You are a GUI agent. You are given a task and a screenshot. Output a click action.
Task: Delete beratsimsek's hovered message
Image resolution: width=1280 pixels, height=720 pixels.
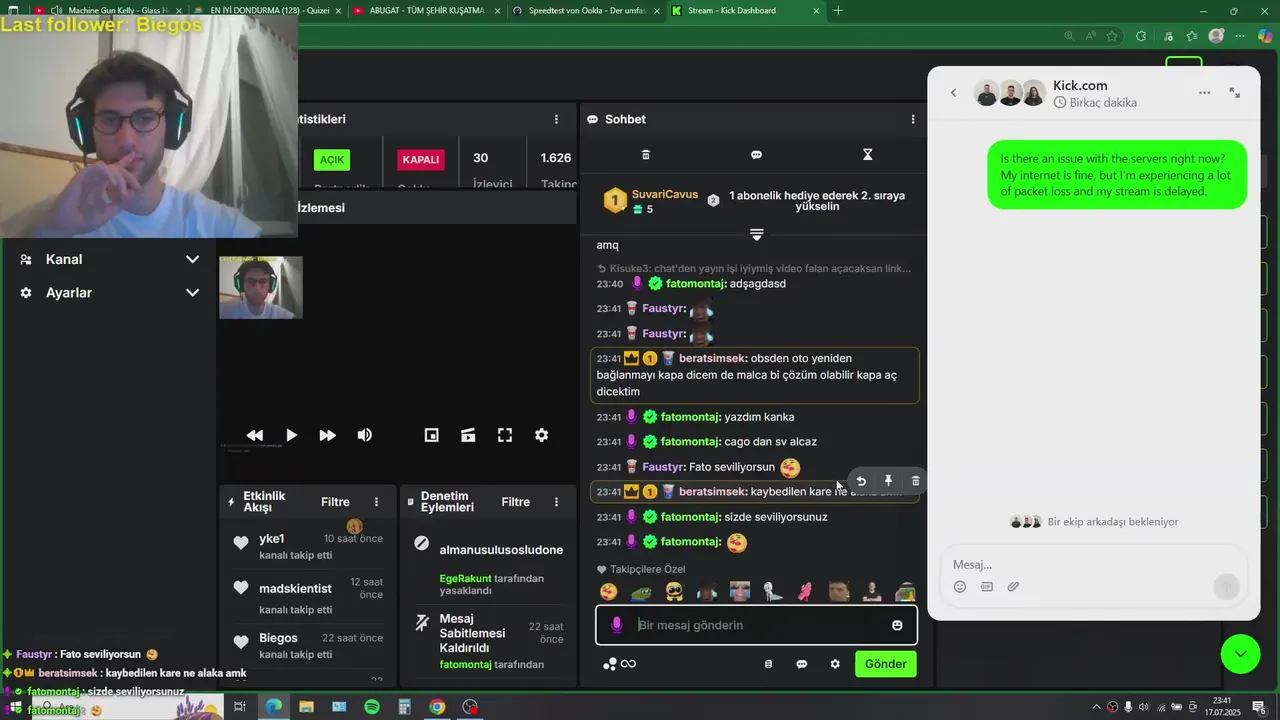coord(915,481)
